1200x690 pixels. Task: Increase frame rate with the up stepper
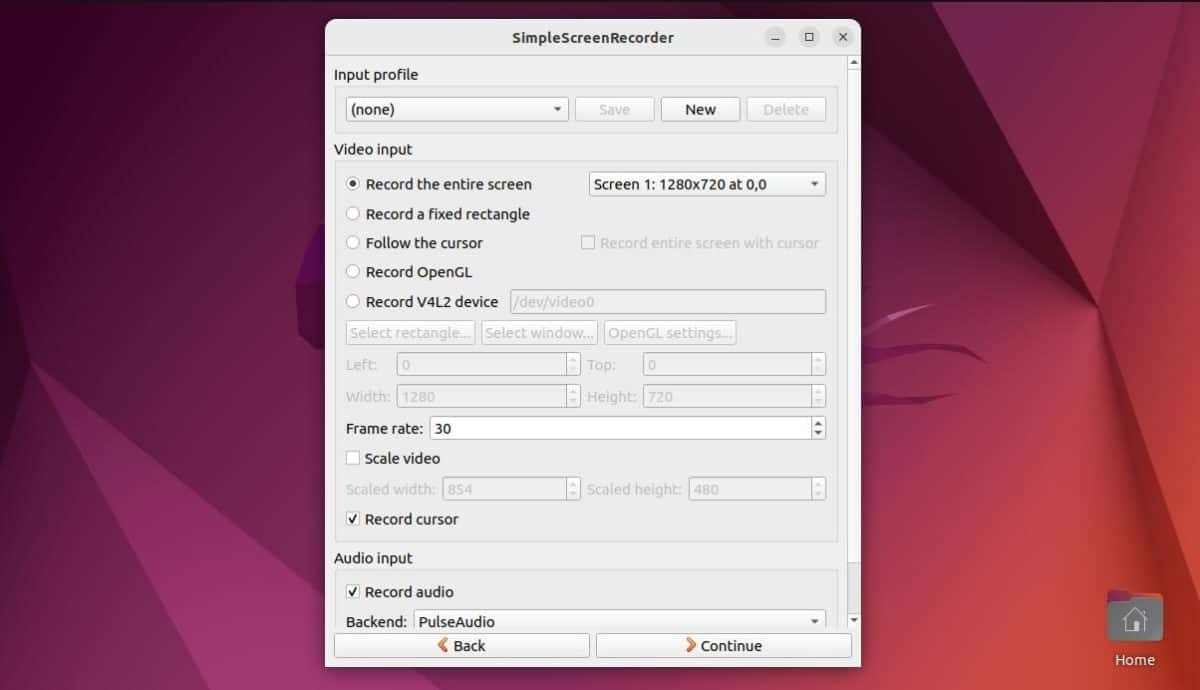coord(819,423)
